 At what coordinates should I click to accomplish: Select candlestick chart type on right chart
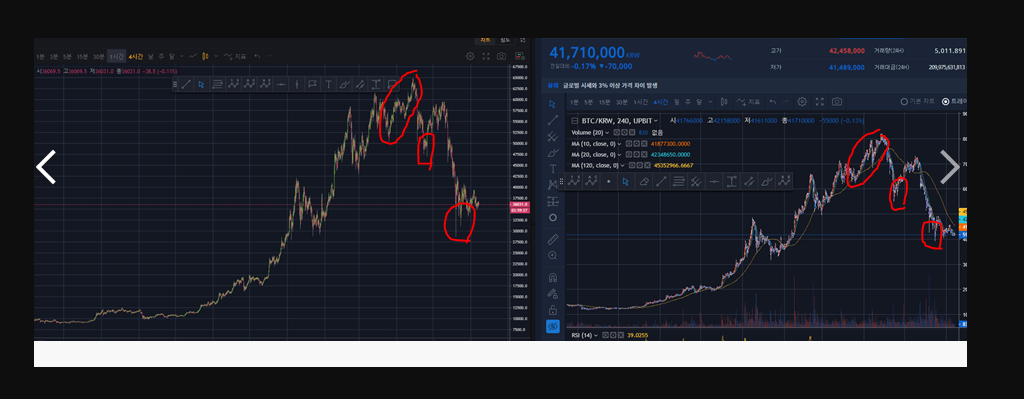point(724,102)
